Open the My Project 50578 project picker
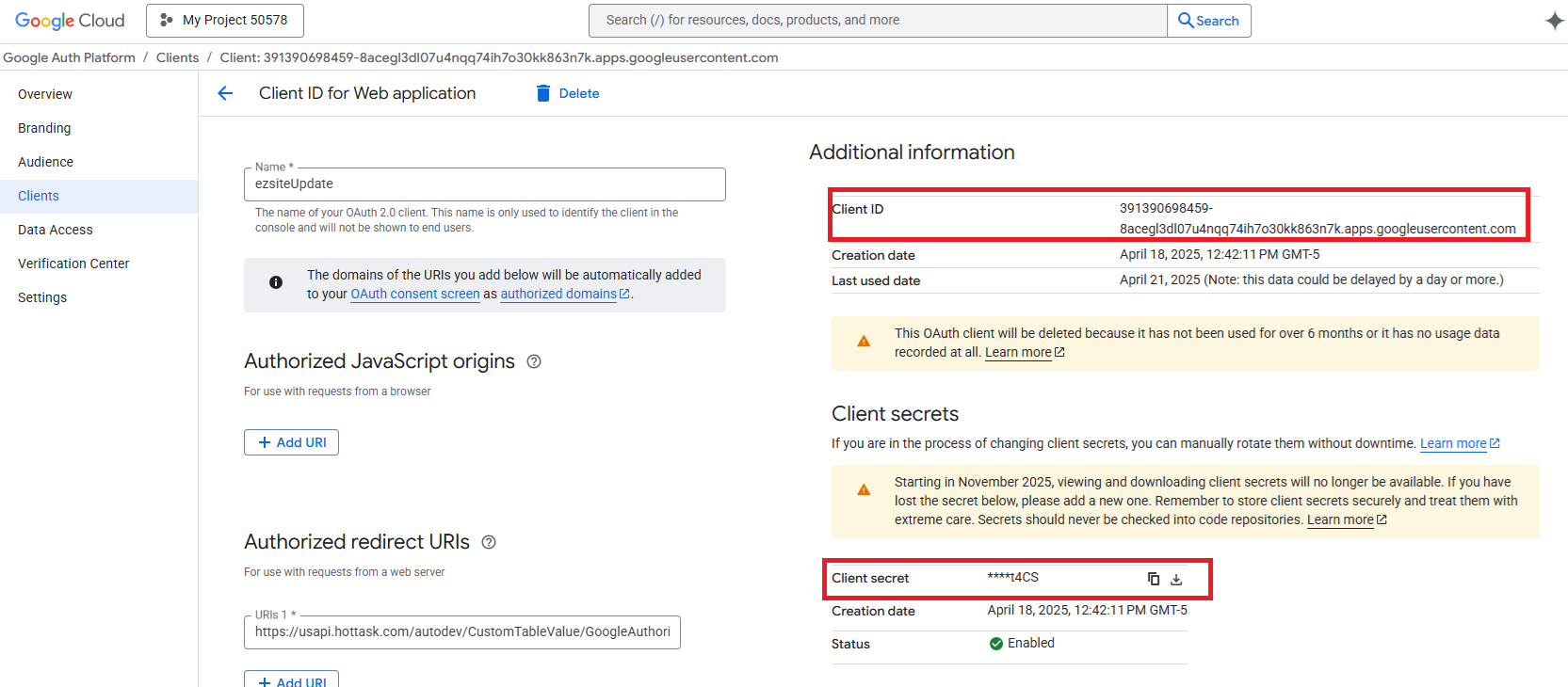This screenshot has width=1568, height=687. tap(224, 20)
